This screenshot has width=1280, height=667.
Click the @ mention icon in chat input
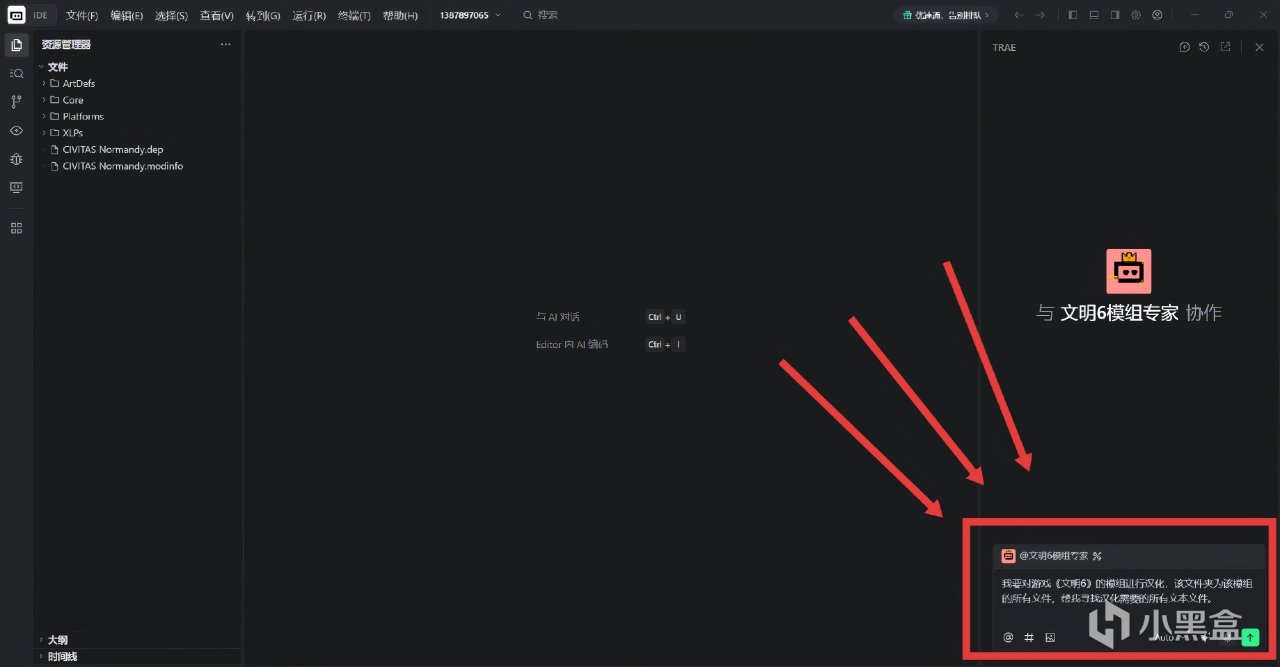[x=1008, y=637]
